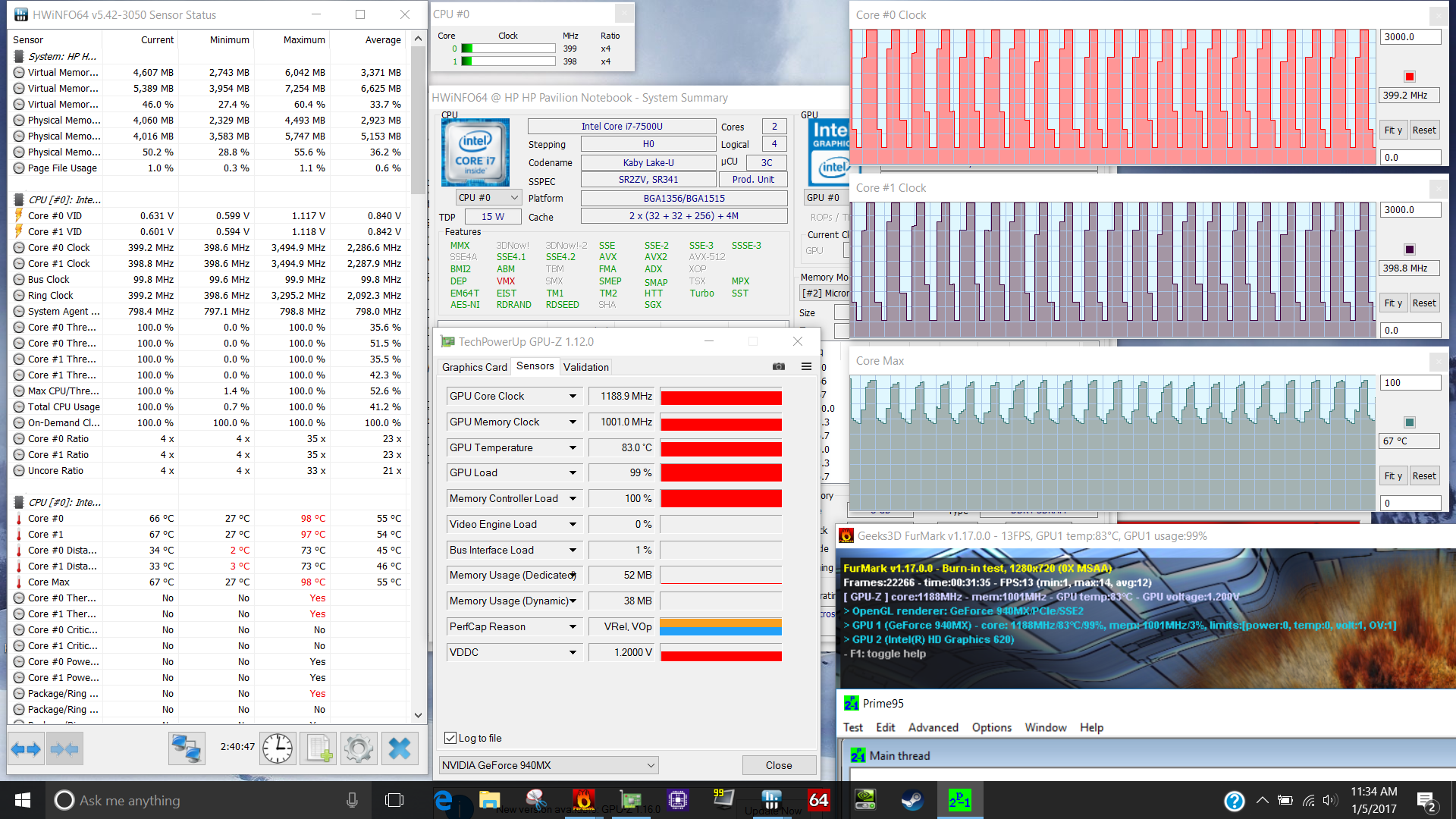Screen dimensions: 1456x819
Task: Click the purple chip taskbar icon
Action: 678,800
